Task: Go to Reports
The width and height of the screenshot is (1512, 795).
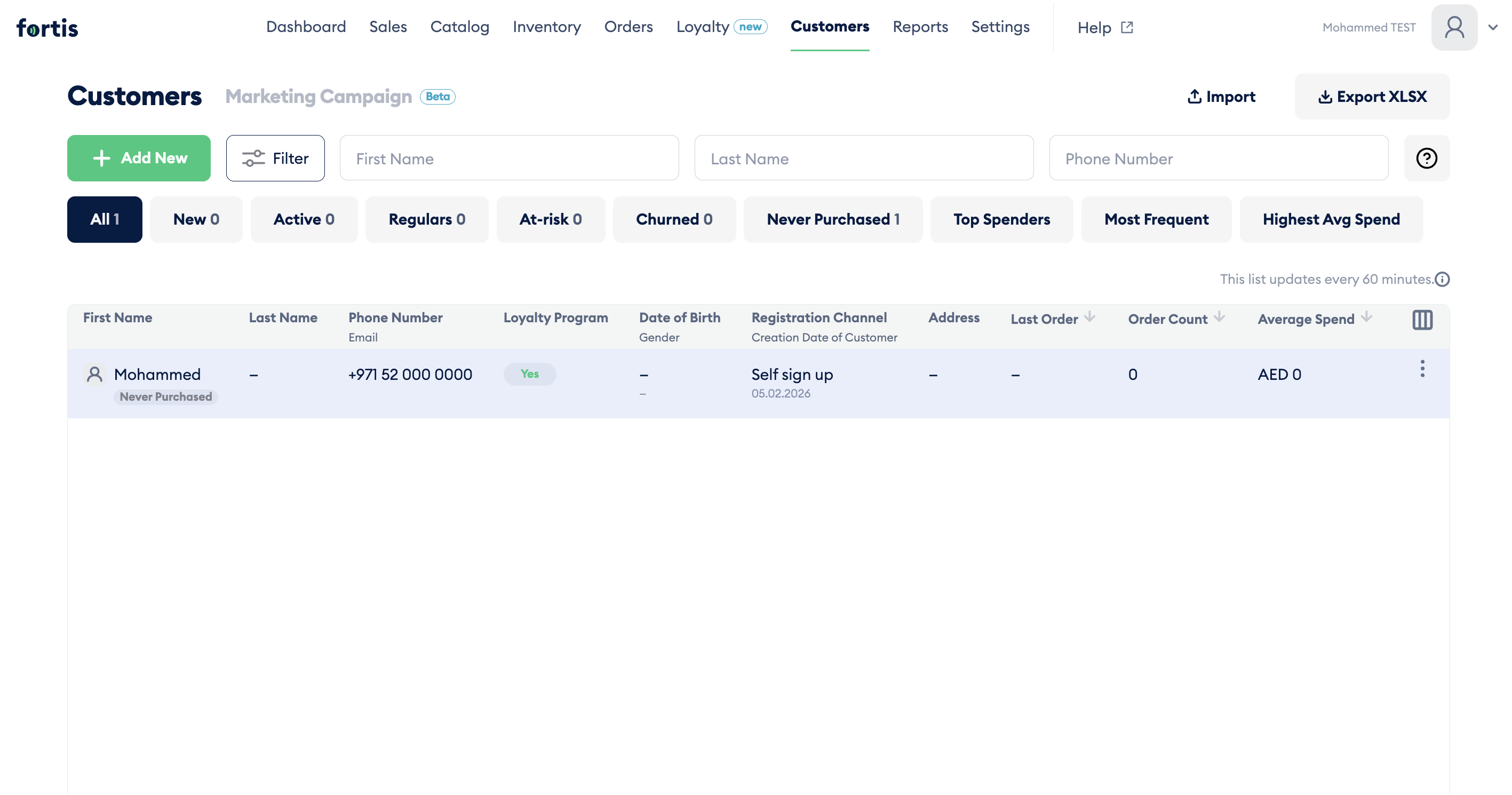Action: coord(920,27)
